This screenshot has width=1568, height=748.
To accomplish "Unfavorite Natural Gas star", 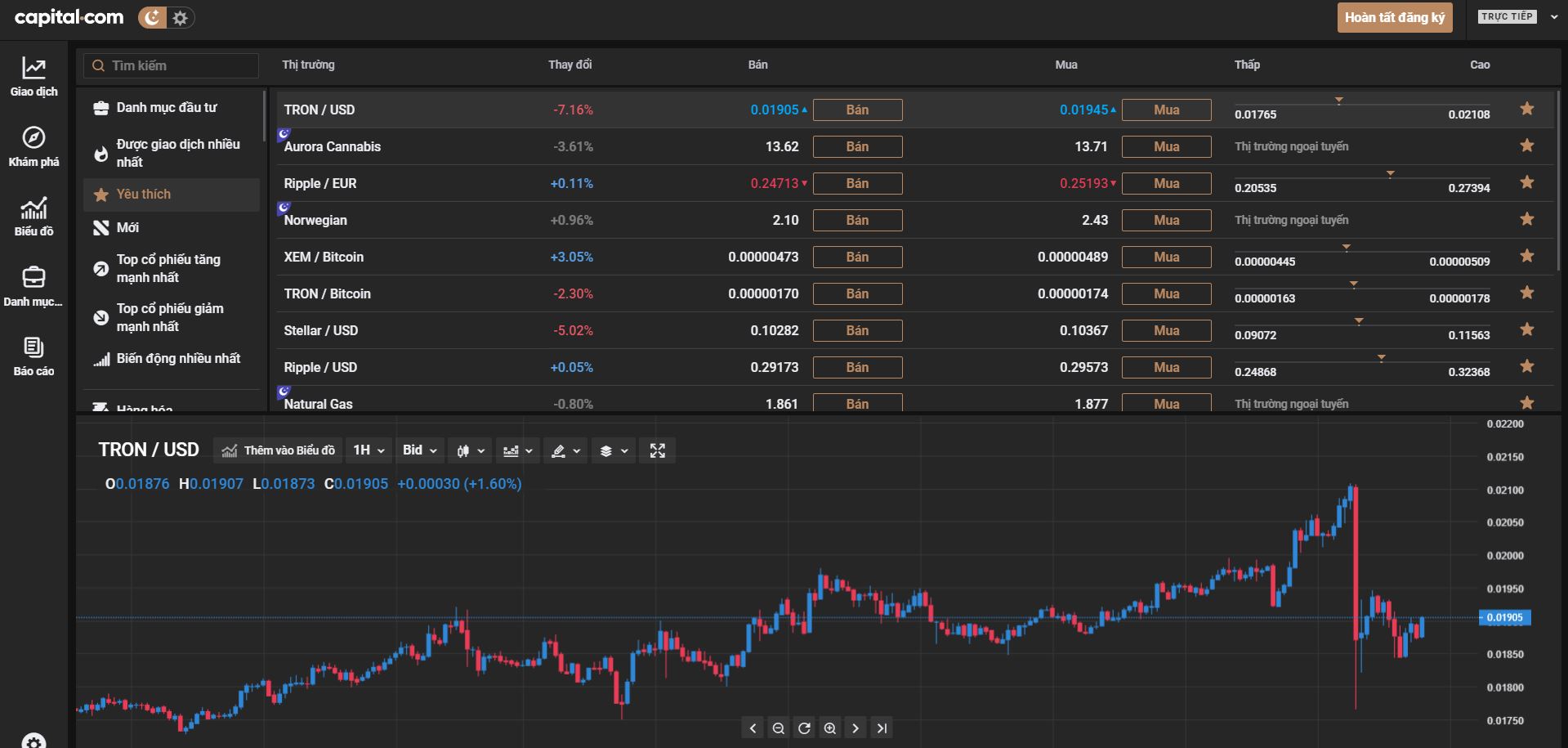I will coord(1526,402).
